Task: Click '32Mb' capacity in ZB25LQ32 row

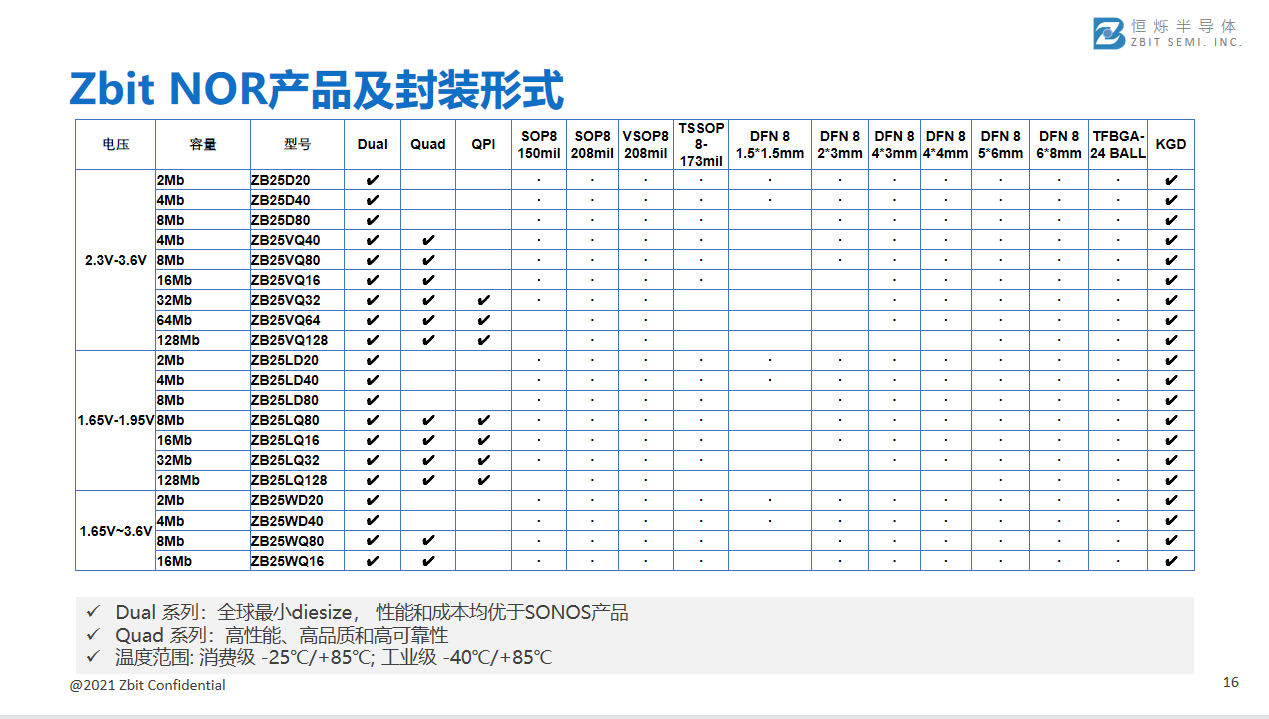Action: pyautogui.click(x=203, y=460)
